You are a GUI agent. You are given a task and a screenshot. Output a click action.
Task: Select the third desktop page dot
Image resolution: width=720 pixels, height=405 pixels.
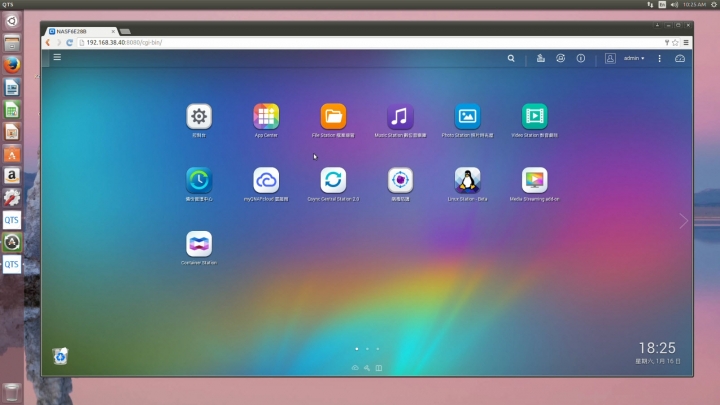[x=378, y=349]
